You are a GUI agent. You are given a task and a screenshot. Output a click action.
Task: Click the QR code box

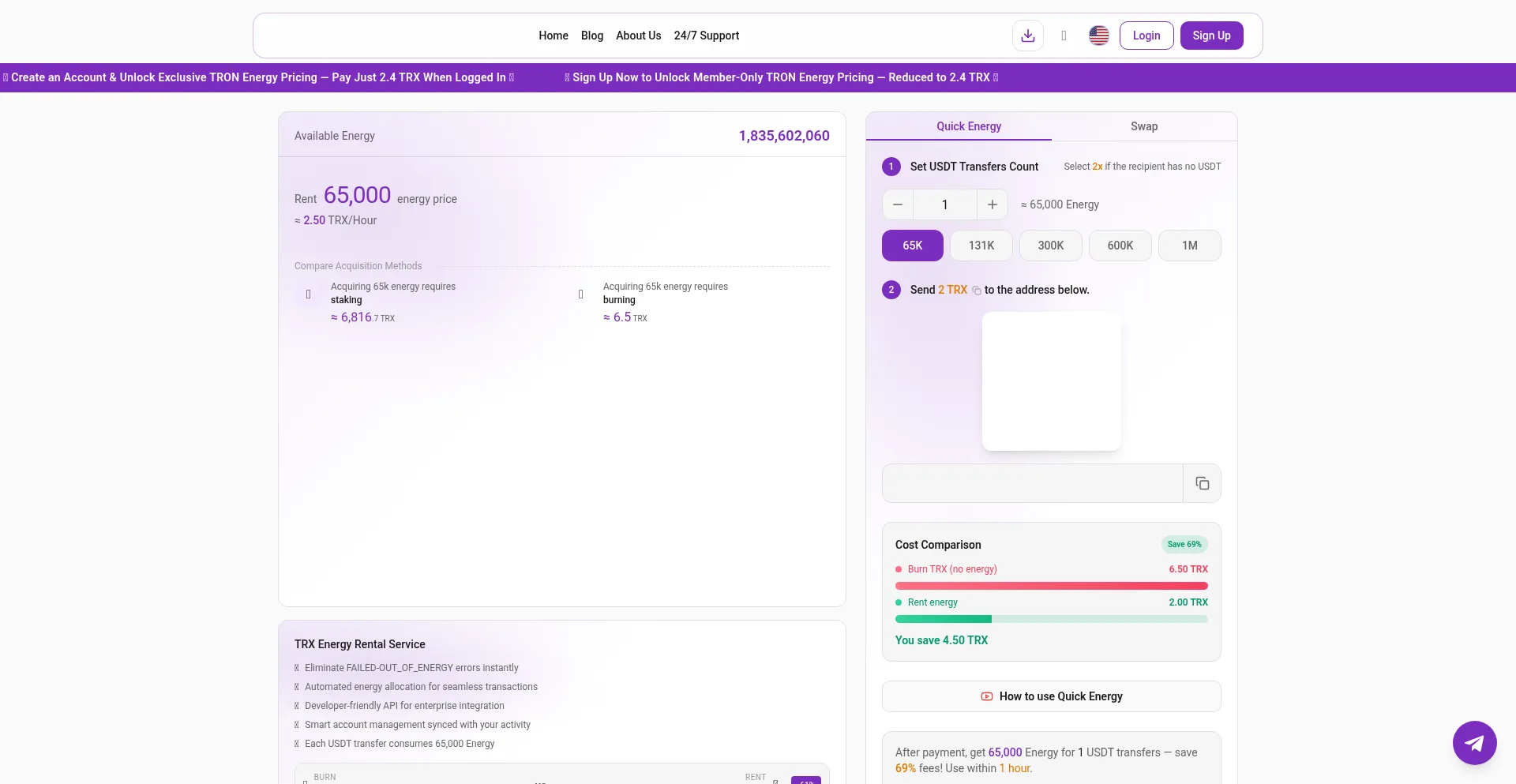[x=1052, y=381]
